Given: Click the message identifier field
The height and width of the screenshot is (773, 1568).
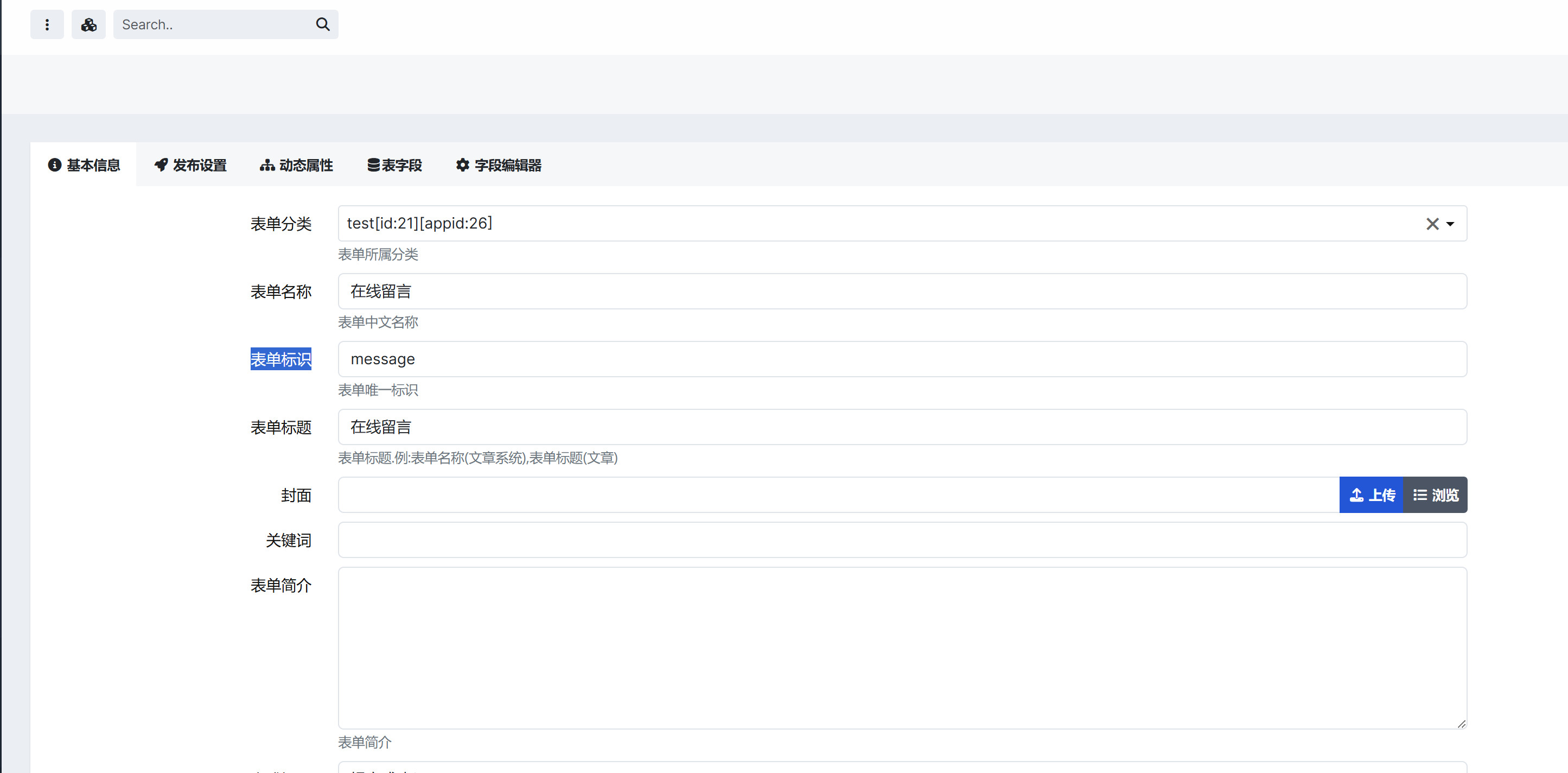Looking at the screenshot, I should coord(902,359).
